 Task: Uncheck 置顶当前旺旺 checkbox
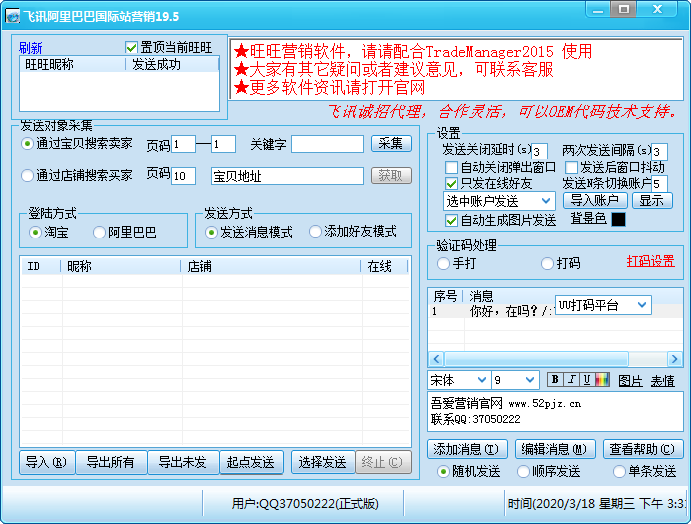[131, 48]
